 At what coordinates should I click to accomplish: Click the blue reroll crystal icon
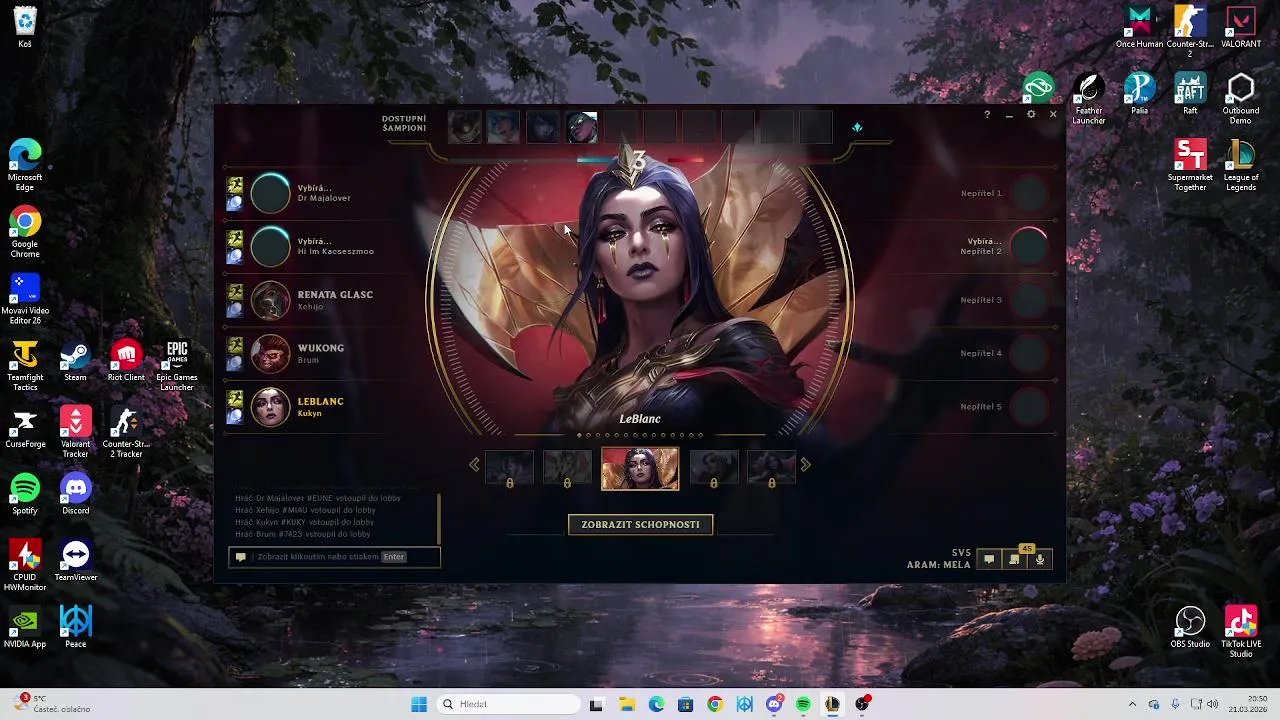pyautogui.click(x=857, y=127)
